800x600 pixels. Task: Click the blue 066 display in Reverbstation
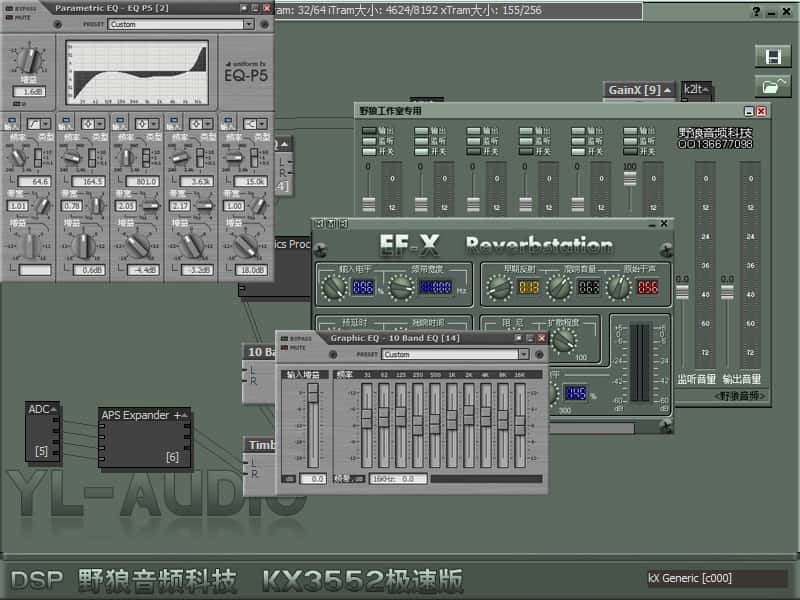363,287
